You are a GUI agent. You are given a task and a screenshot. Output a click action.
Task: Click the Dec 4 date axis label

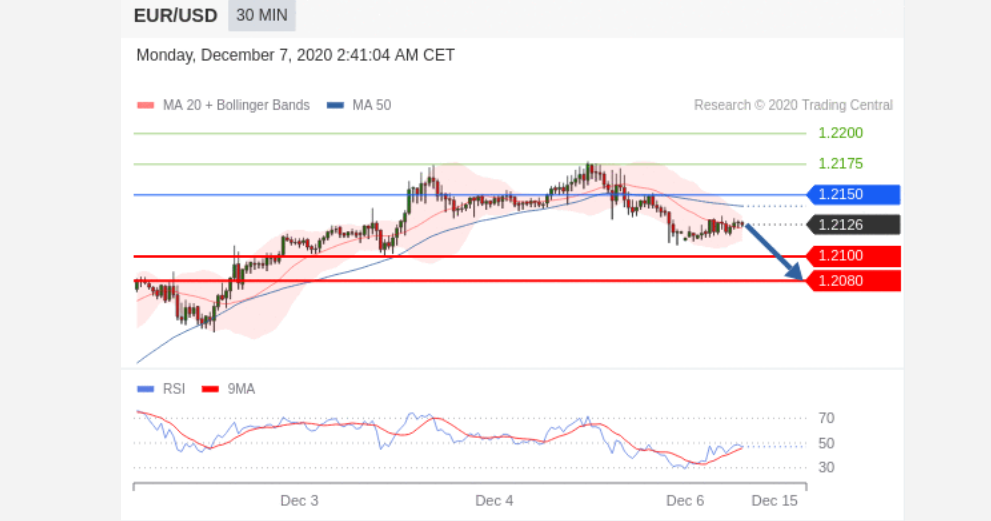(x=494, y=501)
